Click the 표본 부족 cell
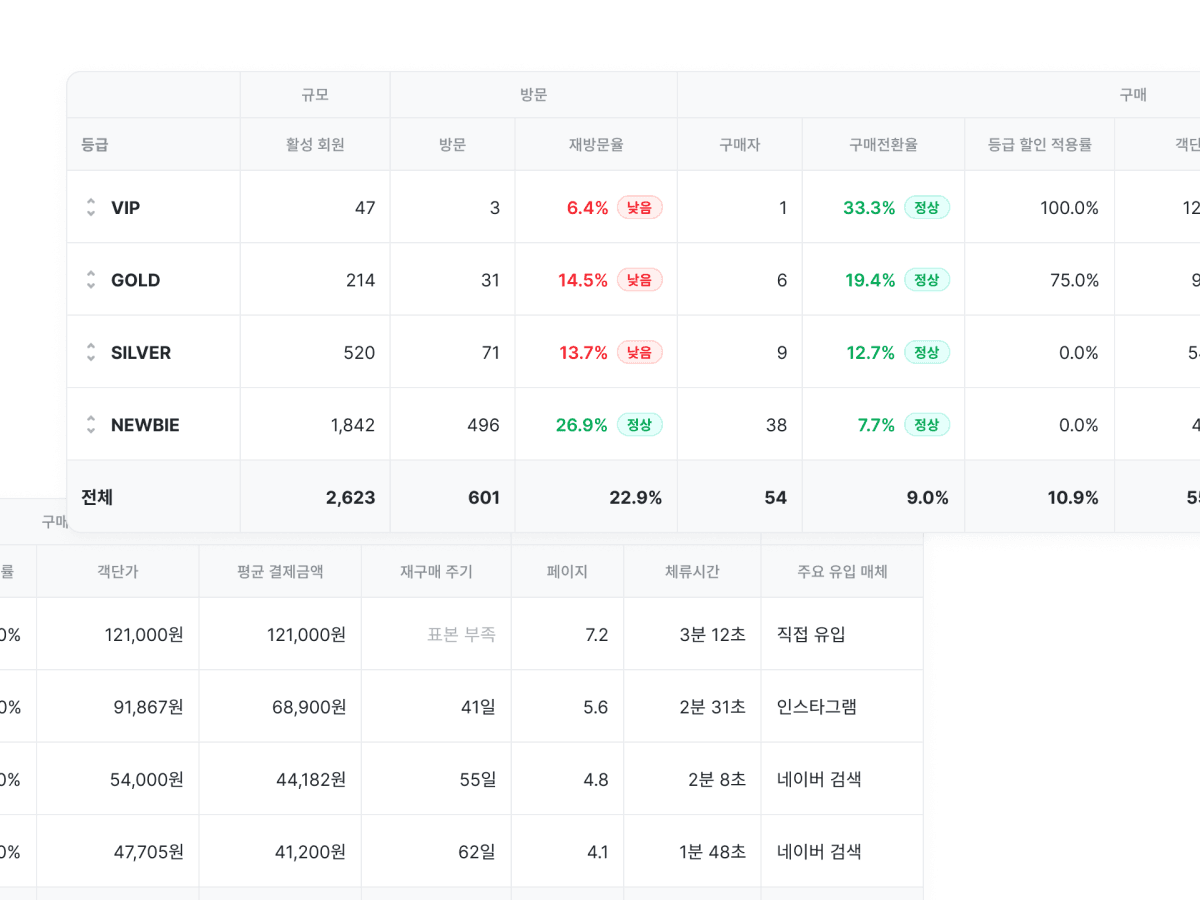The height and width of the screenshot is (900, 1200). 461,634
